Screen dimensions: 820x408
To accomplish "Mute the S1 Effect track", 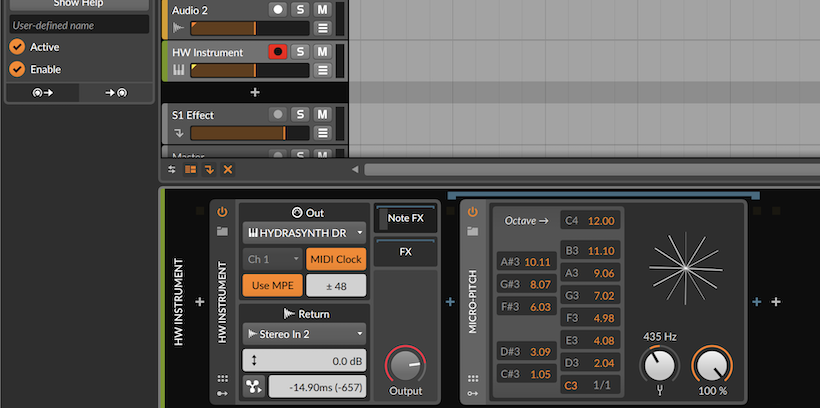I will [x=323, y=115].
